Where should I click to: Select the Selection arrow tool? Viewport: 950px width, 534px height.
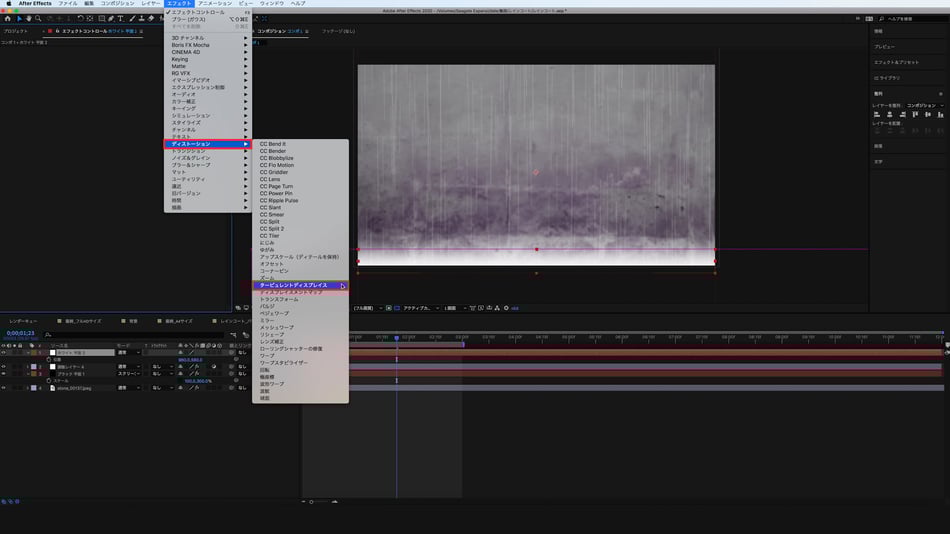(19, 18)
